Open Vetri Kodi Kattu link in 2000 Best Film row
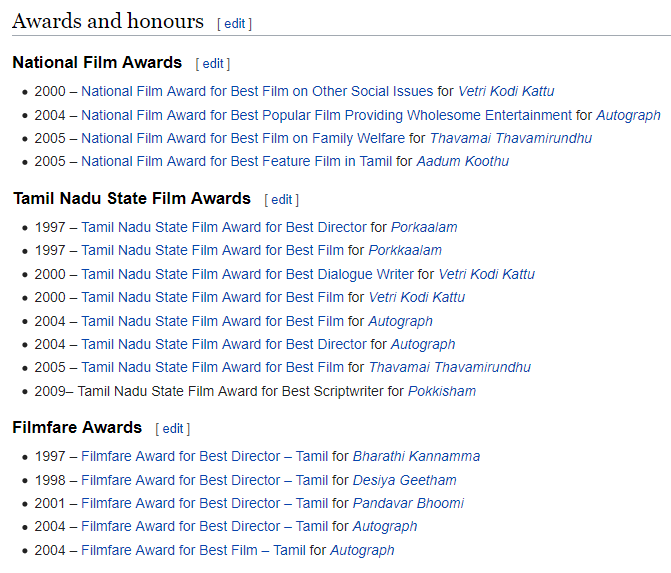671x573 pixels. (417, 297)
